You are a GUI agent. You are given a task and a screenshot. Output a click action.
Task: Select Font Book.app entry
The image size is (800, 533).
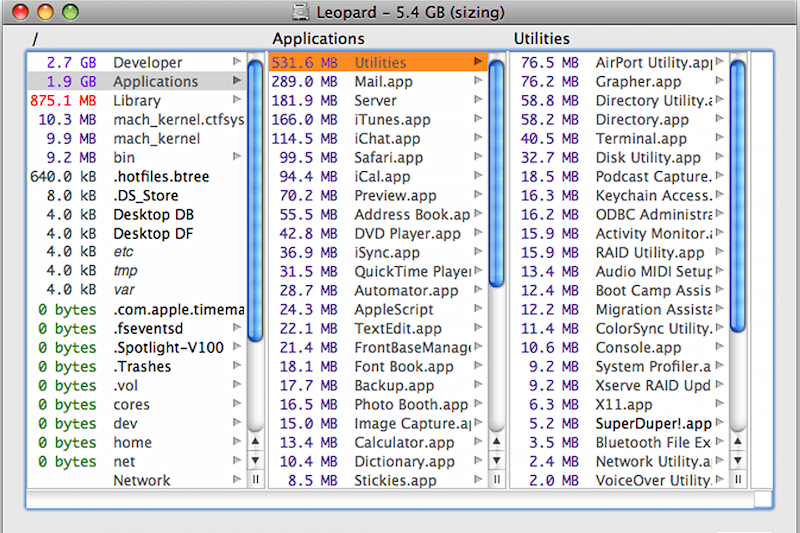tap(378, 366)
